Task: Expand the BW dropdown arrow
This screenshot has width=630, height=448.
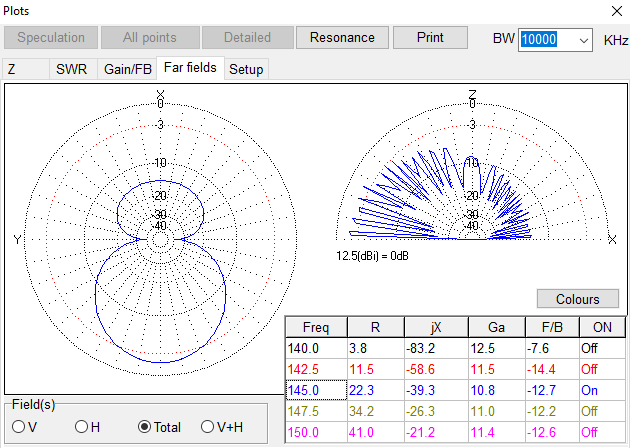Action: click(583, 39)
